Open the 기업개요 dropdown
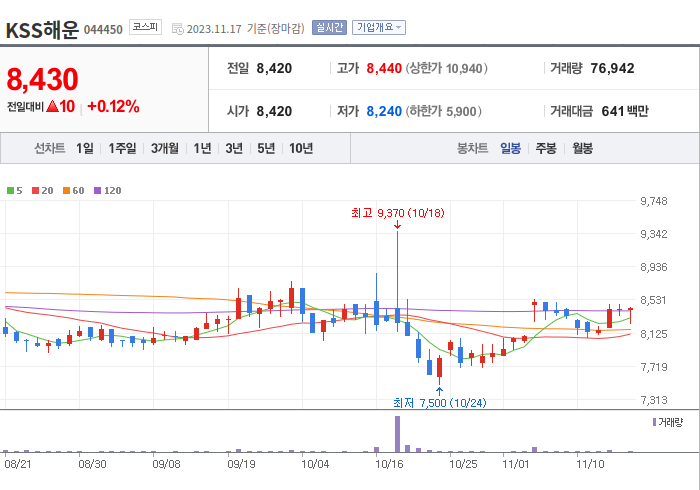Image resolution: width=700 pixels, height=490 pixels. [x=379, y=28]
